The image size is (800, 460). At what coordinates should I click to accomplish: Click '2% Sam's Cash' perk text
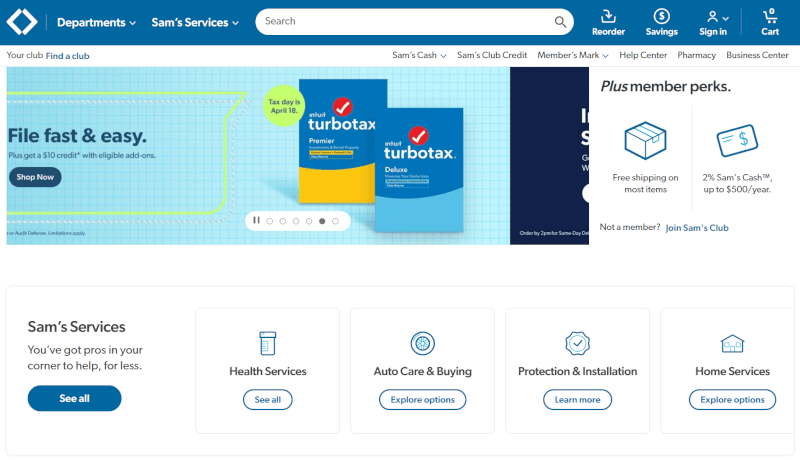[737, 184]
